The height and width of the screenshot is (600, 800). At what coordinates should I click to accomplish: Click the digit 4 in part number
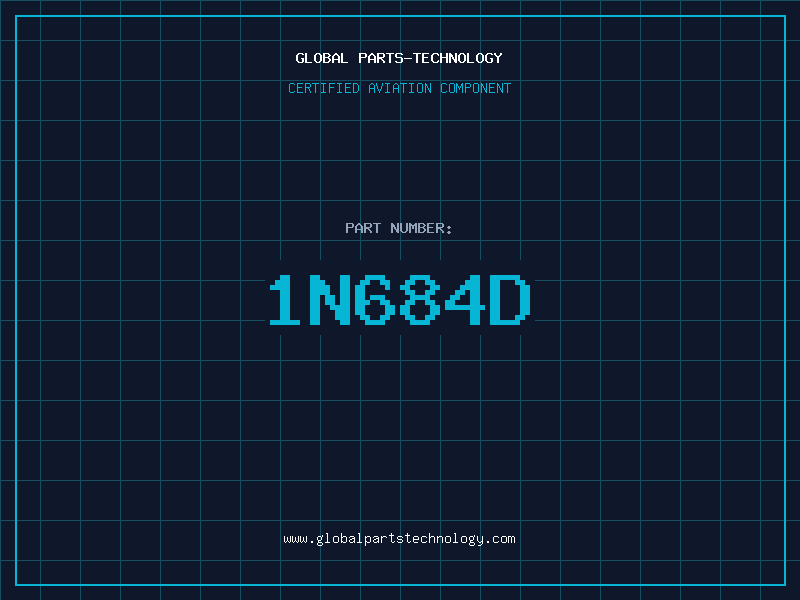point(464,299)
